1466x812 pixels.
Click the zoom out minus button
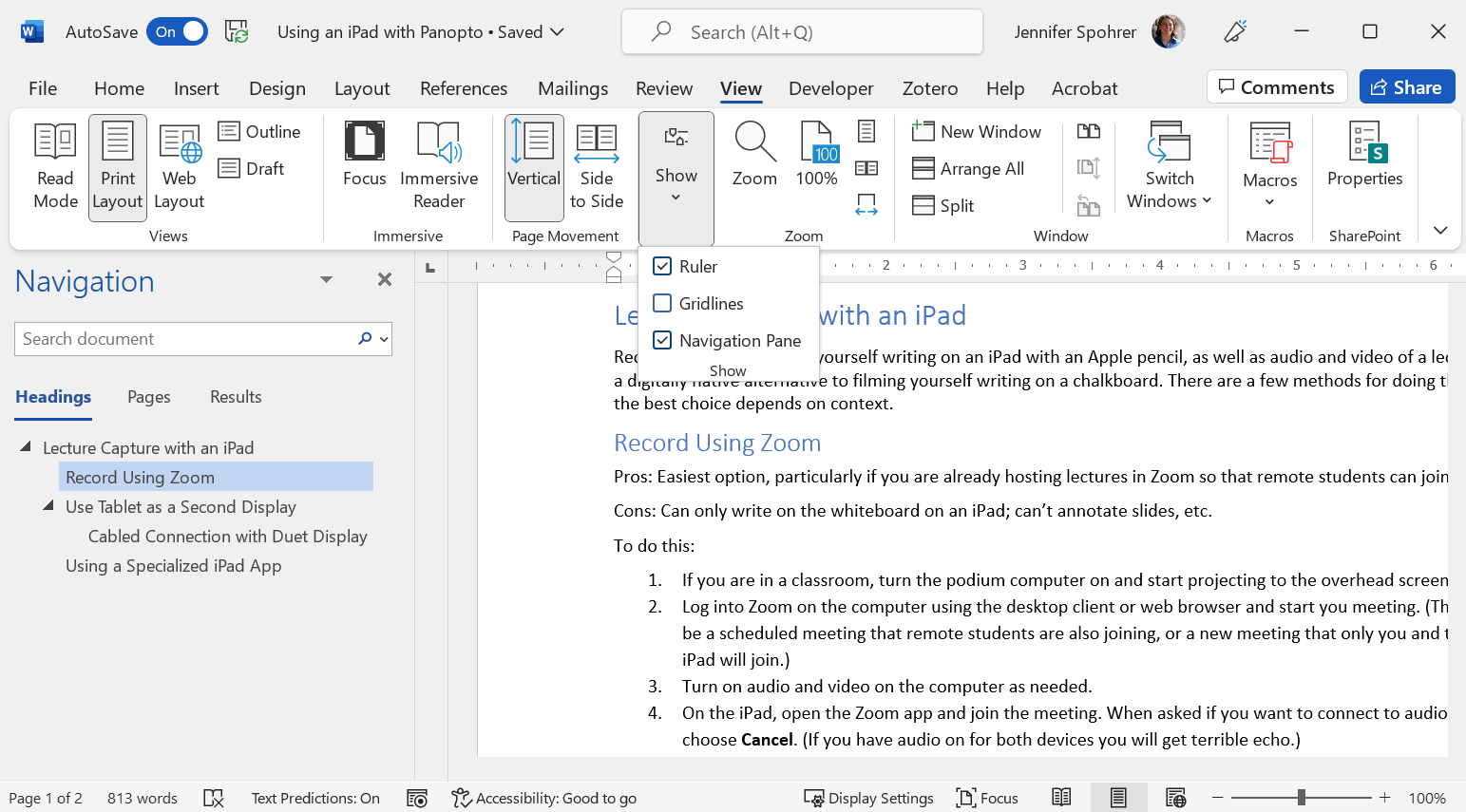(x=1217, y=798)
